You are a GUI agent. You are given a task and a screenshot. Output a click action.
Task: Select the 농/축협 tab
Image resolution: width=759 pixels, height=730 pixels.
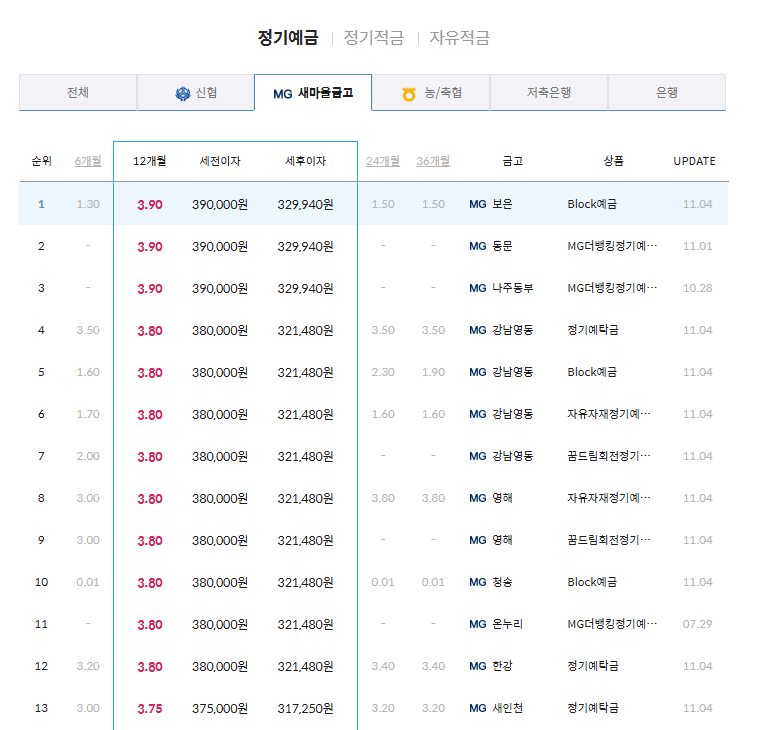(x=431, y=92)
